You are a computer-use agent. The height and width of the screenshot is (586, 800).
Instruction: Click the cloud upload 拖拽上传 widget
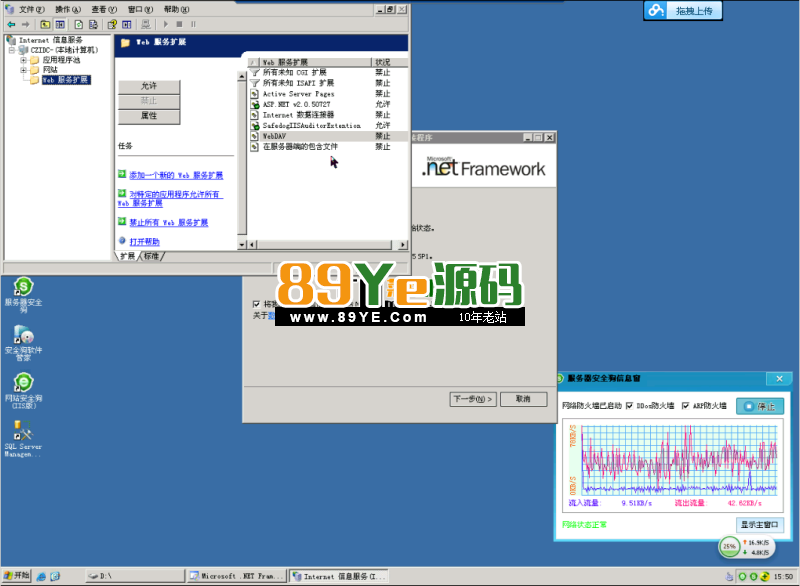click(x=683, y=10)
